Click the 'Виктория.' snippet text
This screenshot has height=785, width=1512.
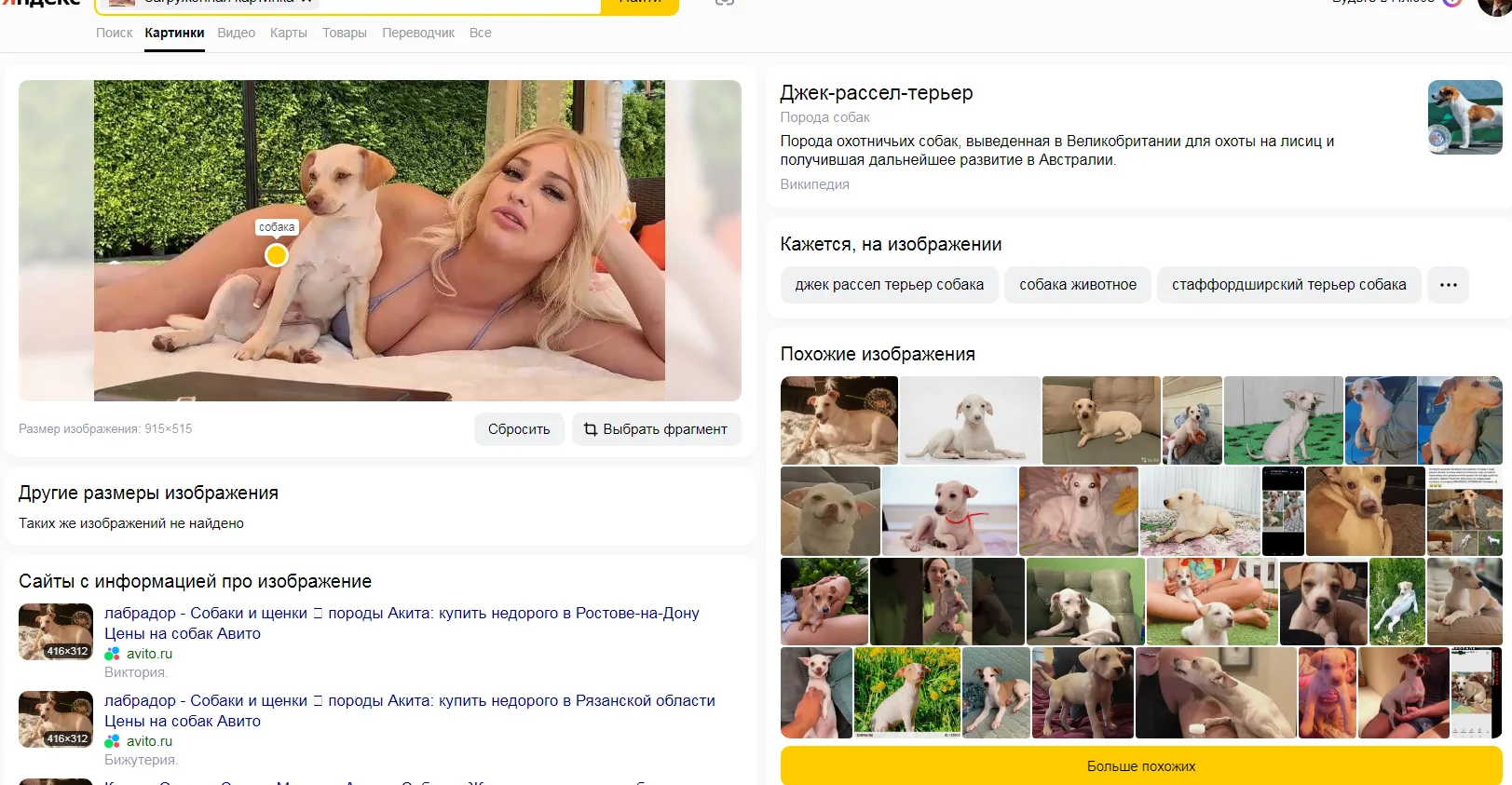pyautogui.click(x=136, y=672)
